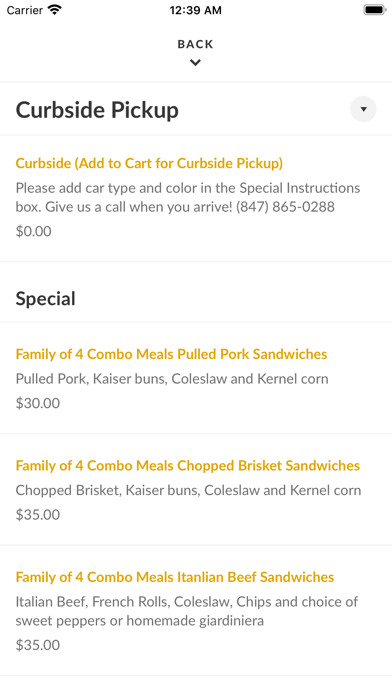Click Chopped Brisket, Kaiser buns description

click(188, 490)
